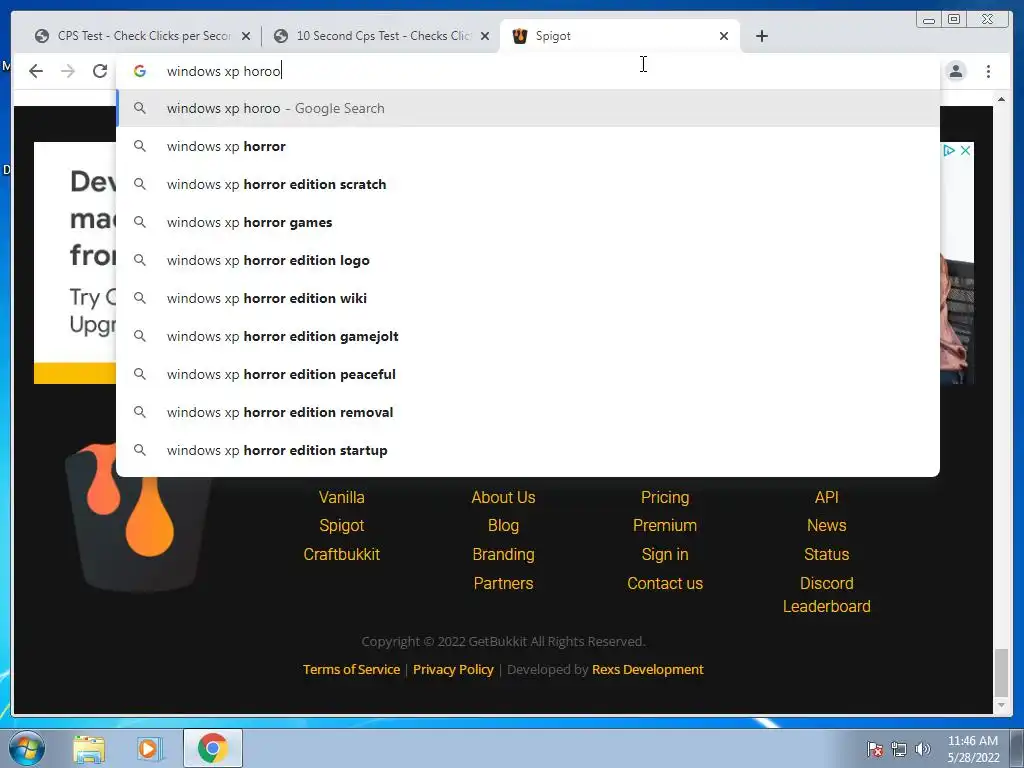The image size is (1024, 768).
Task: Open the volume speaker tray icon
Action: 922,749
